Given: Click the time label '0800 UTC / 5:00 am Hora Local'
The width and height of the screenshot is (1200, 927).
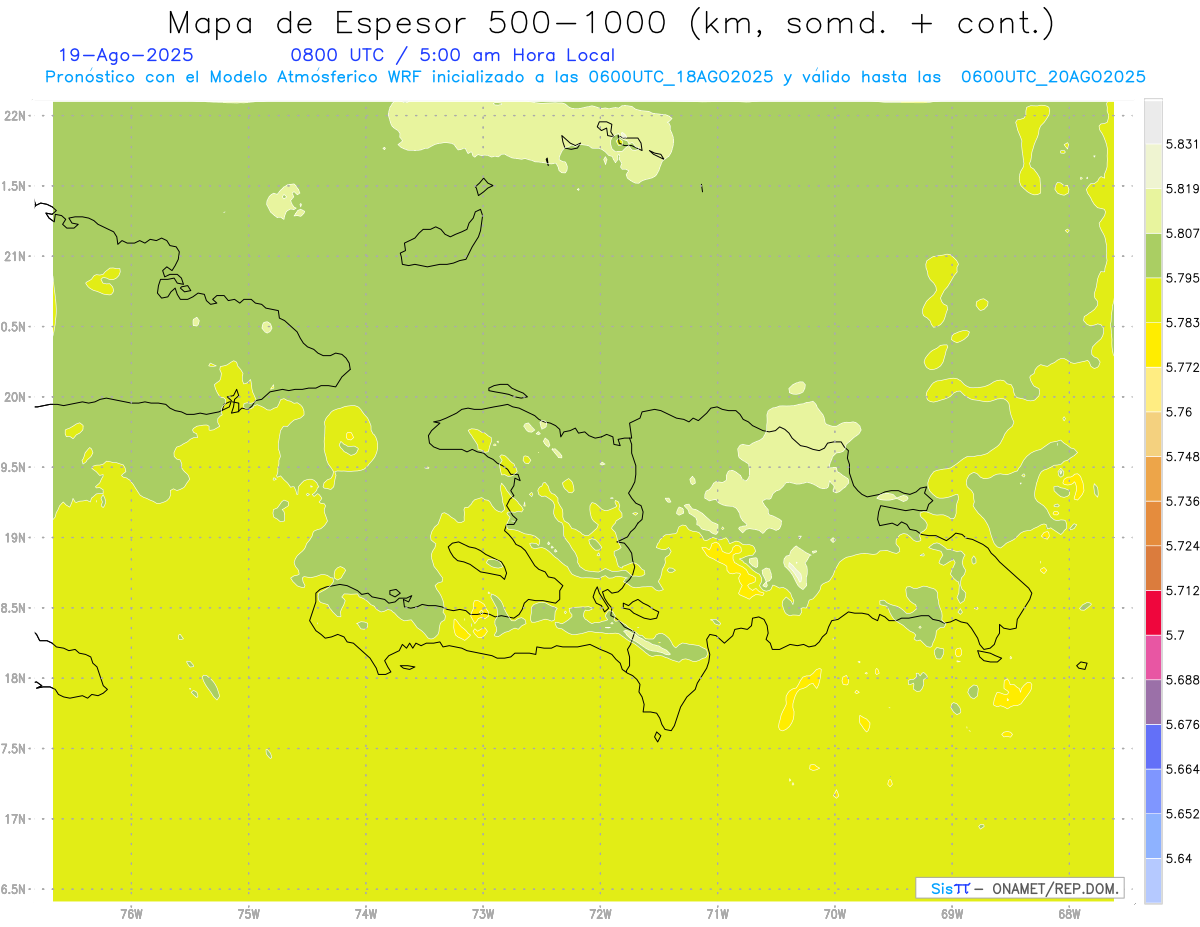Looking at the screenshot, I should click(x=453, y=56).
